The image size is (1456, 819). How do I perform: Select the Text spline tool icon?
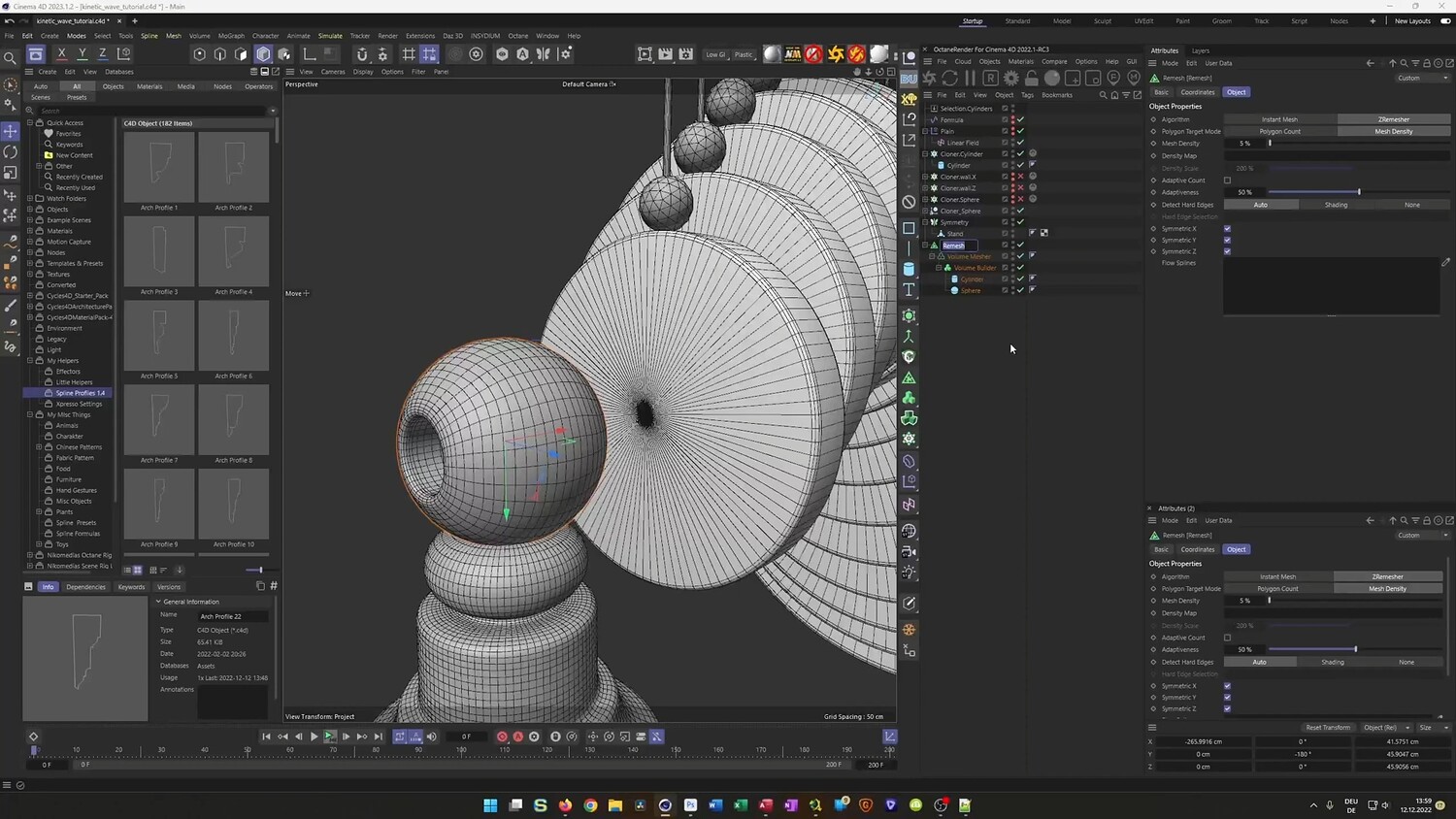click(909, 289)
